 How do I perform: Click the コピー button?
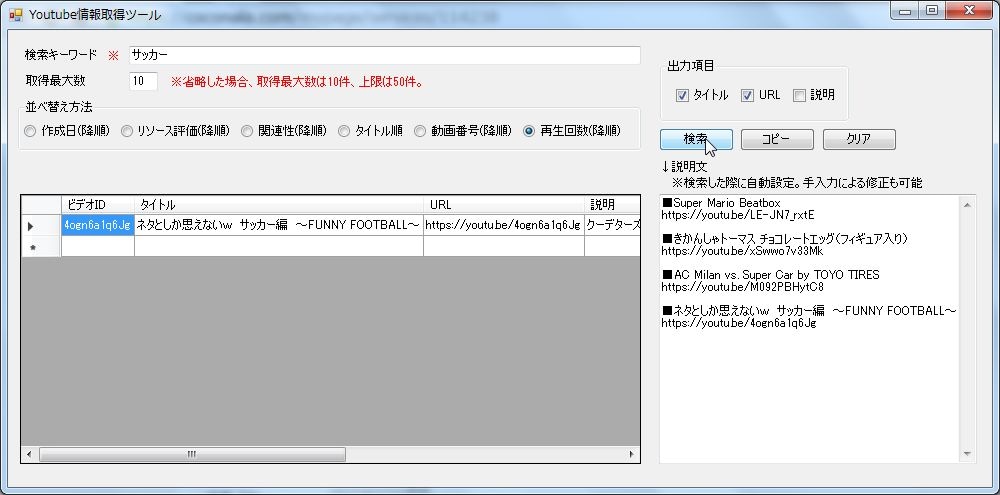tap(777, 139)
